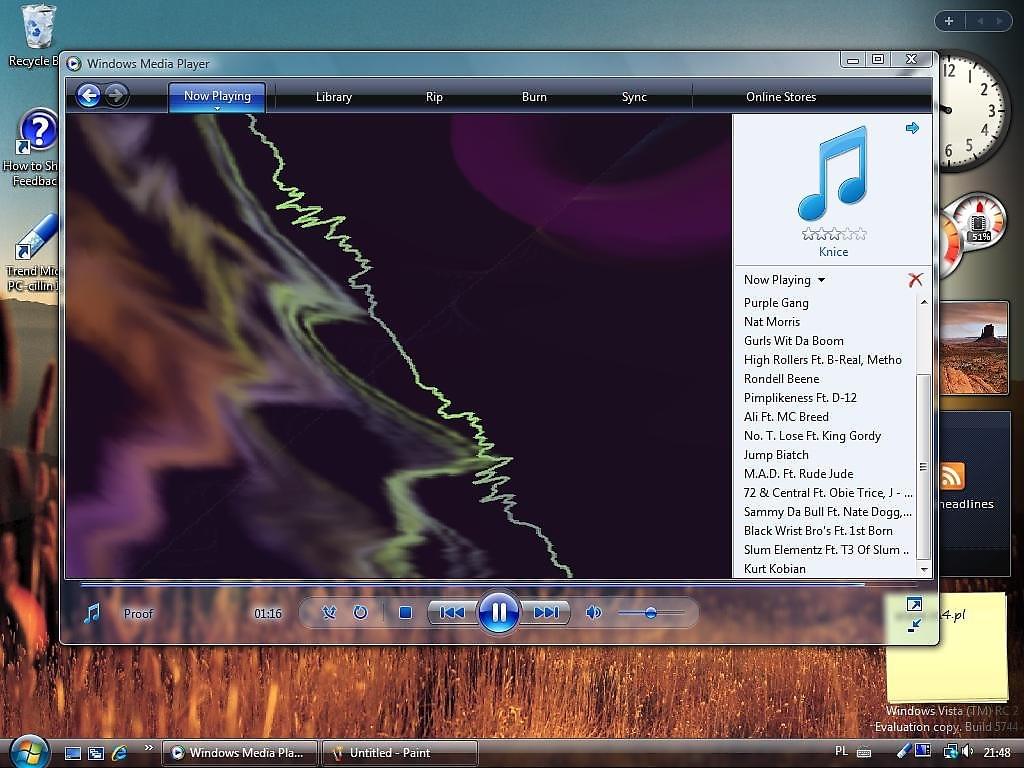This screenshot has height=768, width=1024.
Task: Pause the current song
Action: (x=499, y=612)
